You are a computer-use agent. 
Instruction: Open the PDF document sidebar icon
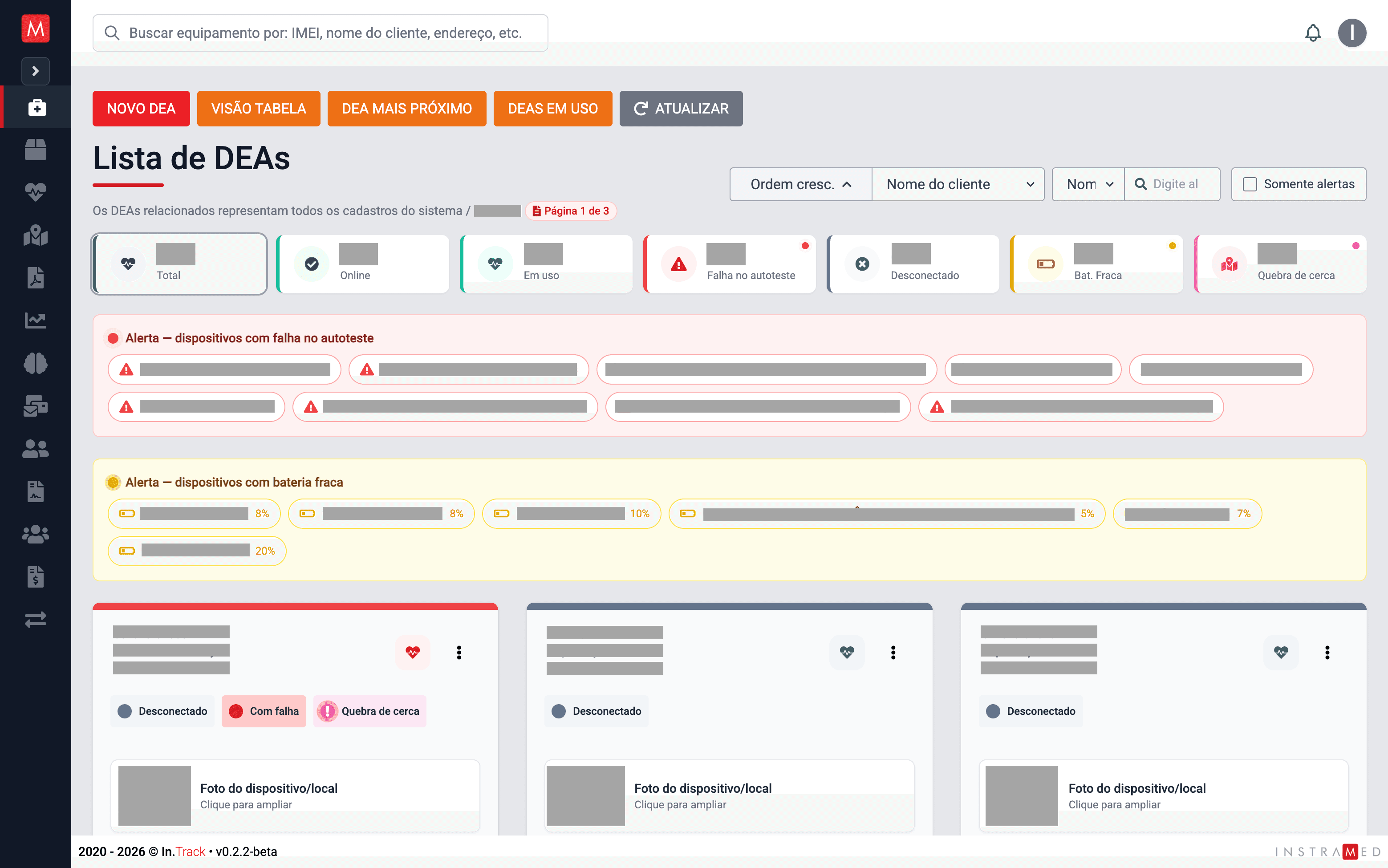point(36,277)
